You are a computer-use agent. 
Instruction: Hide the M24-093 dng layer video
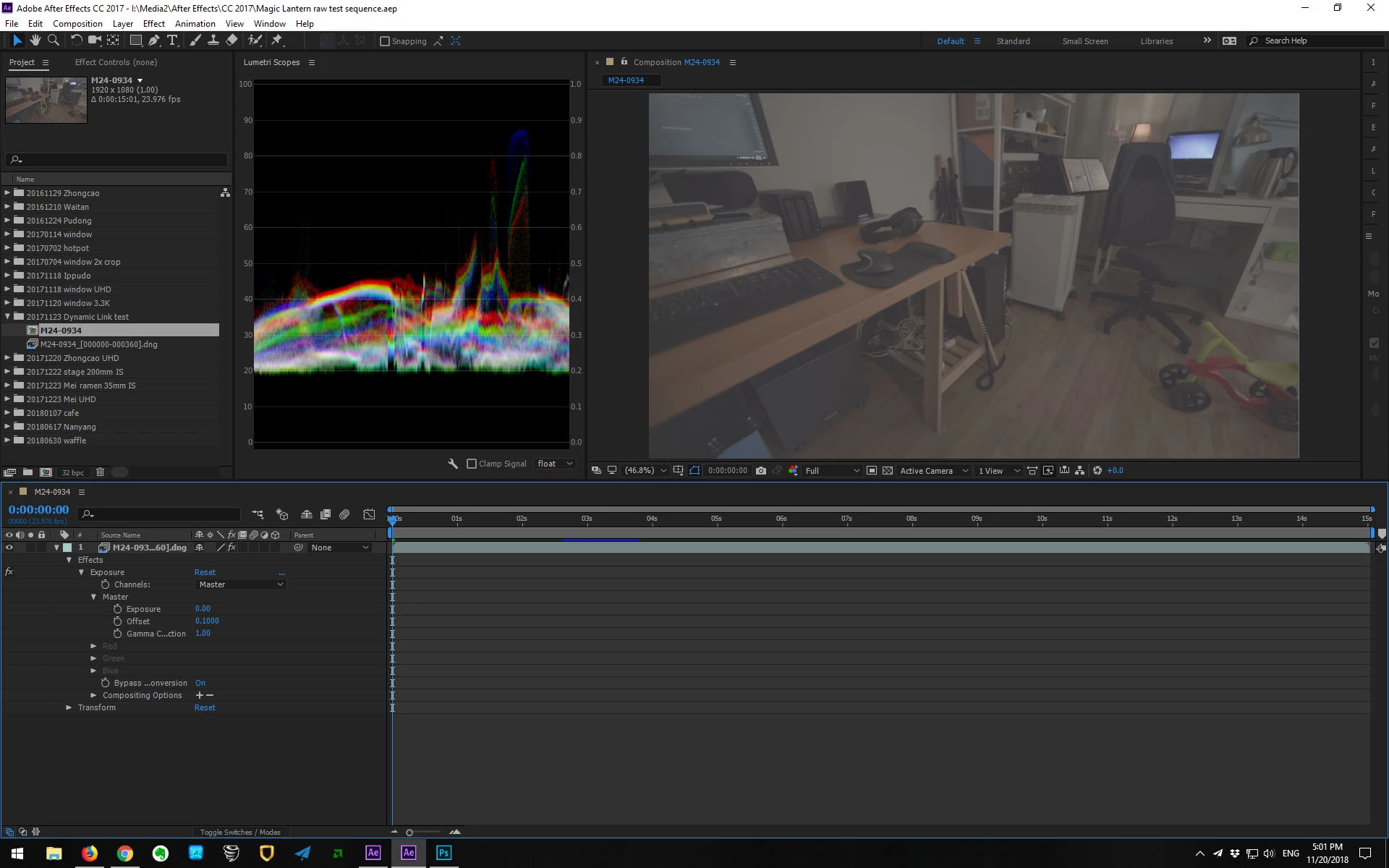[x=9, y=548]
